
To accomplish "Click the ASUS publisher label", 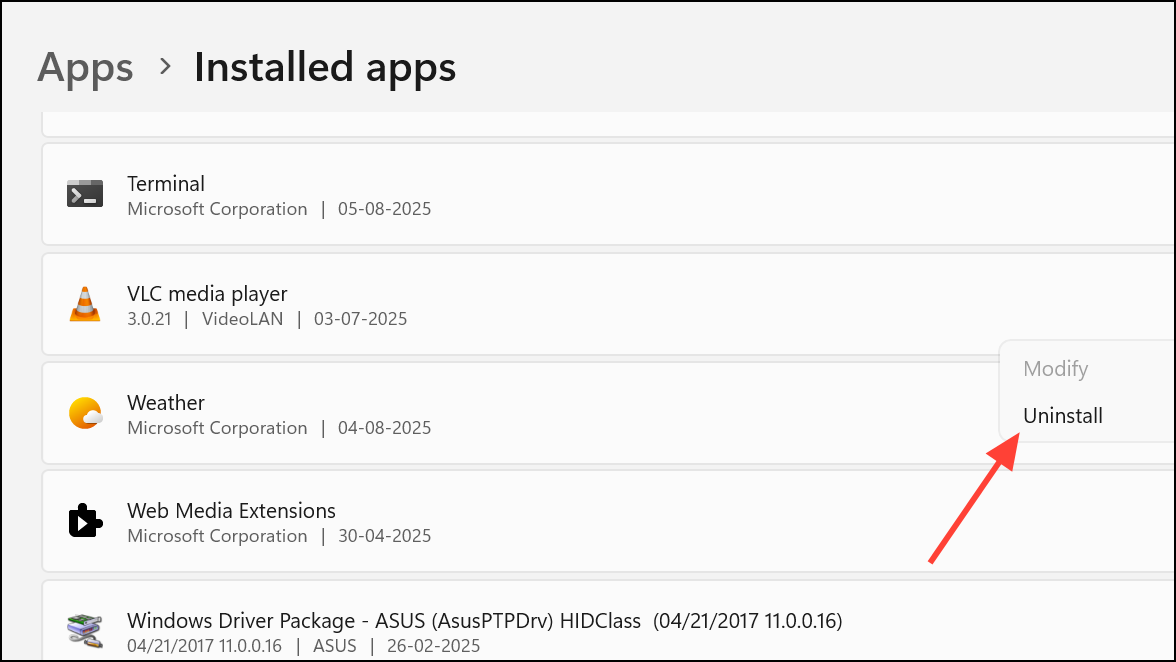I will tap(334, 645).
